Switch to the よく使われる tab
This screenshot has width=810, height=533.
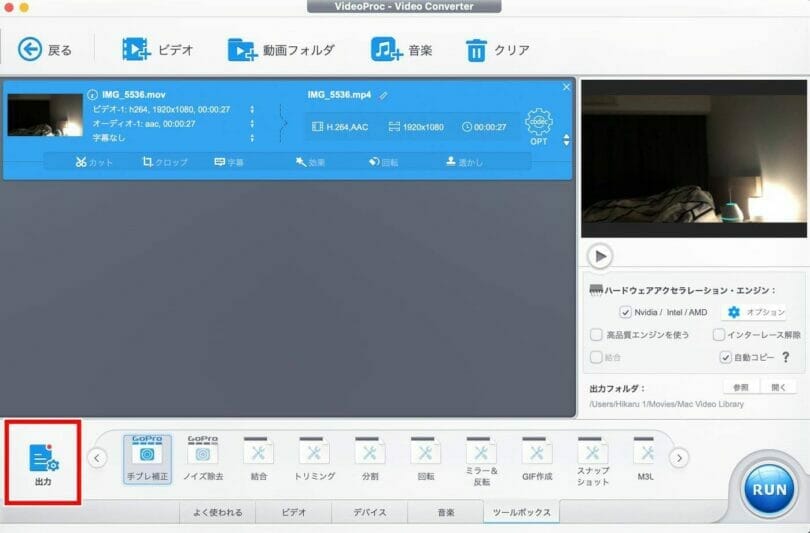[217, 512]
